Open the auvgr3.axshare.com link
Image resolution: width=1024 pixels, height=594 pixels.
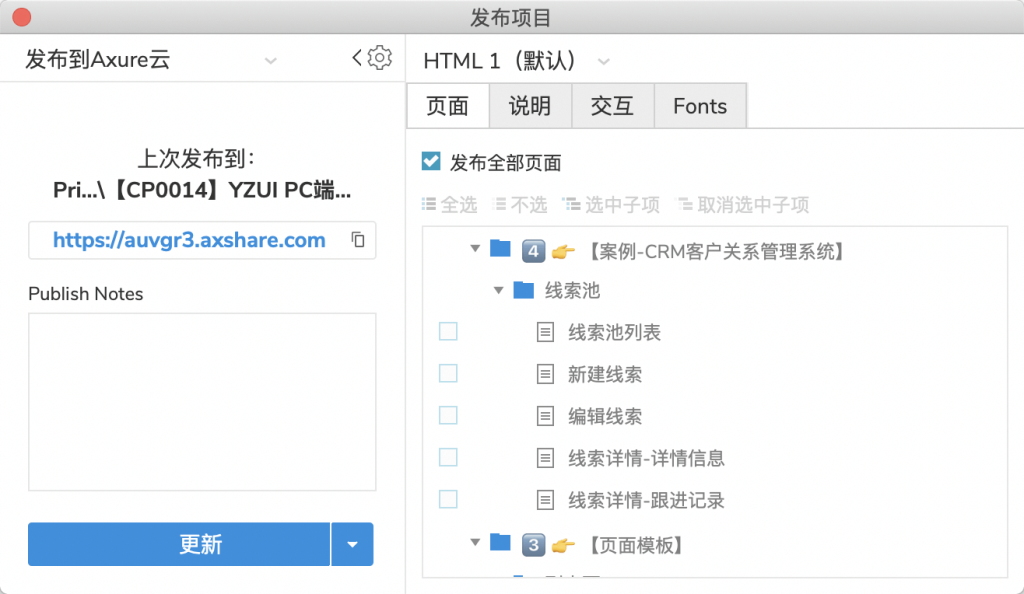(x=189, y=240)
